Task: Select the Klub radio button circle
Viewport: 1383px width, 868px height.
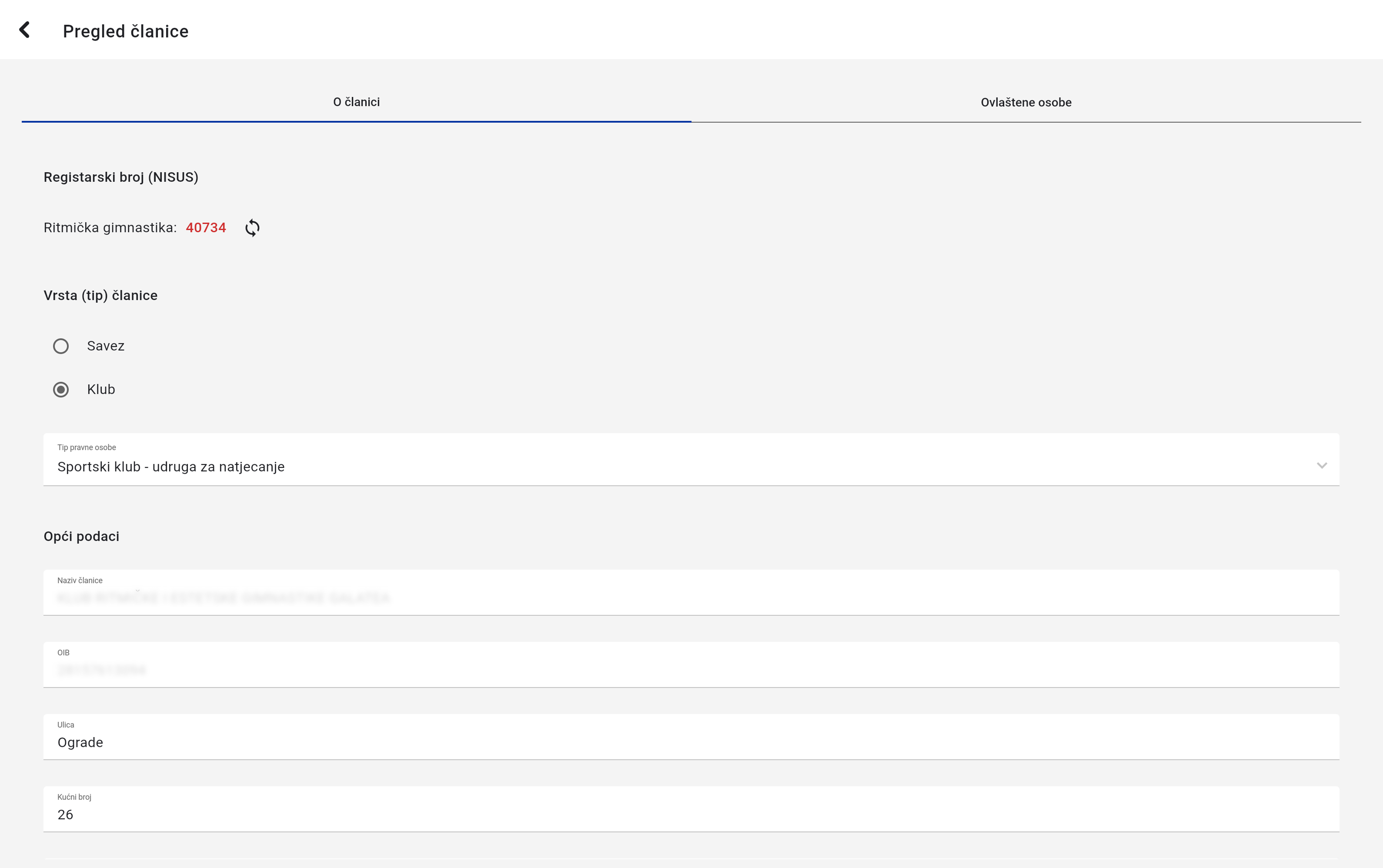Action: coord(61,390)
